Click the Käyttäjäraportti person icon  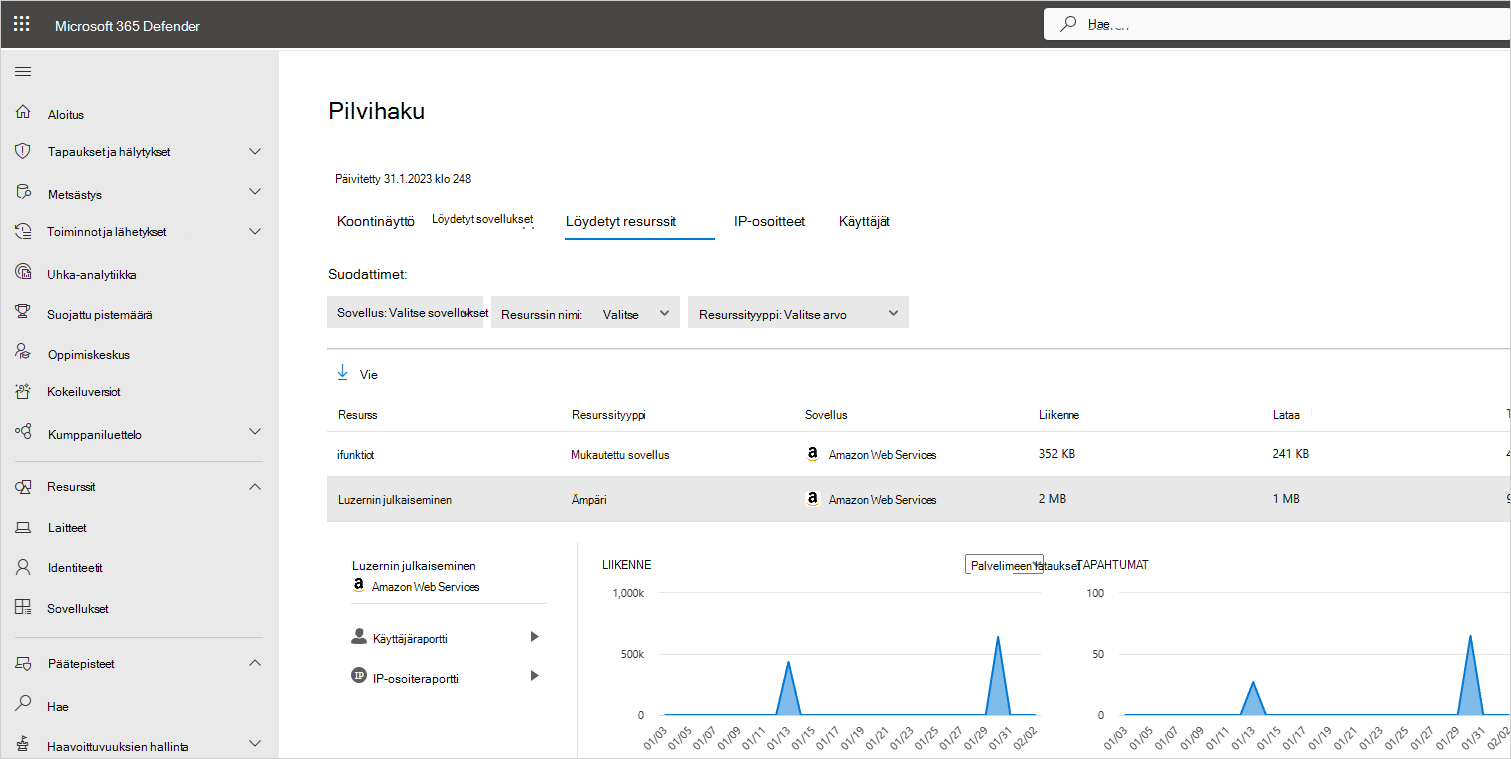[x=359, y=636]
